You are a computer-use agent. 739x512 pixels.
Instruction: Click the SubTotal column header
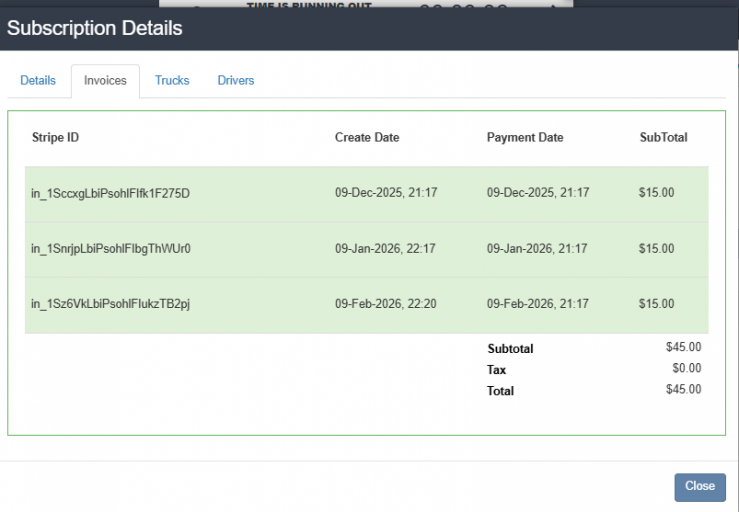(x=663, y=138)
